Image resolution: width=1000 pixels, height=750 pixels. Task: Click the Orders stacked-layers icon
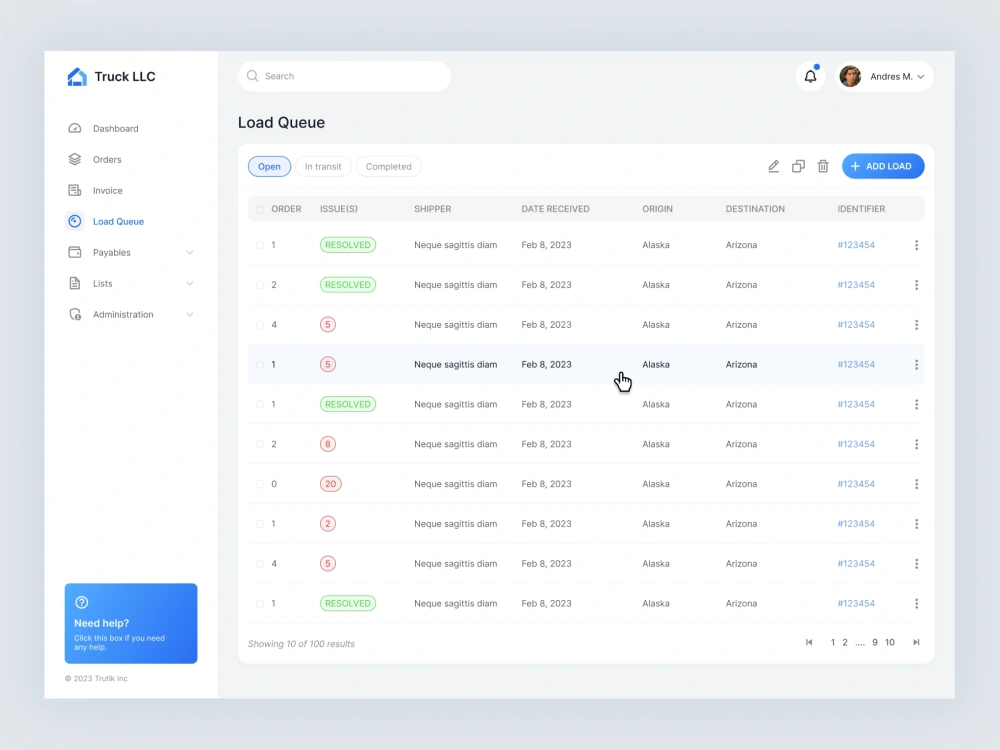[x=75, y=159]
